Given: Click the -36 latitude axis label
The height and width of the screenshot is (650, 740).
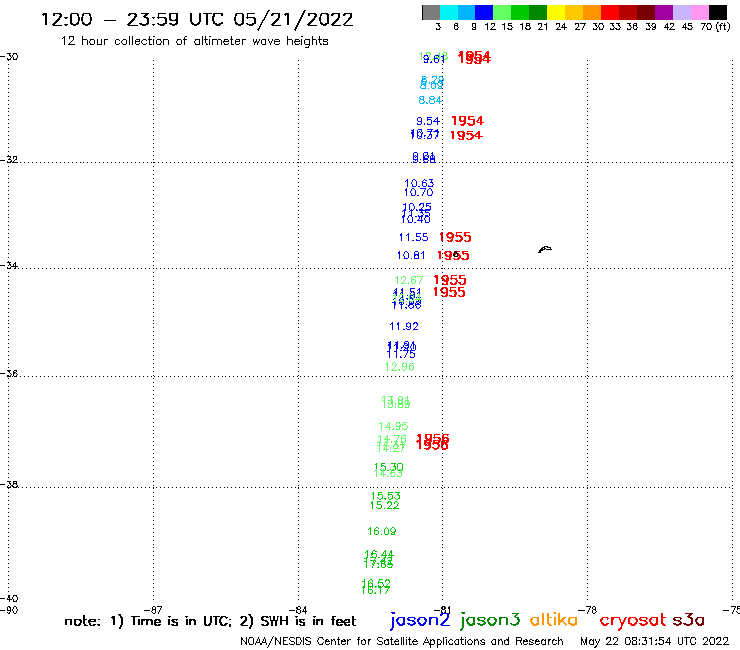Looking at the screenshot, I should tap(9, 373).
